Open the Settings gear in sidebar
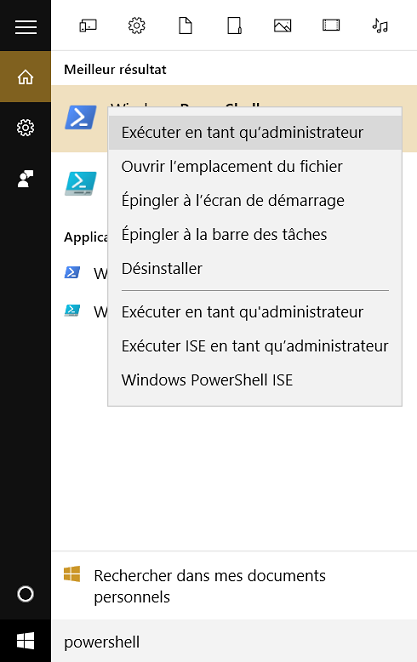Image resolution: width=417 pixels, height=662 pixels. [25, 128]
